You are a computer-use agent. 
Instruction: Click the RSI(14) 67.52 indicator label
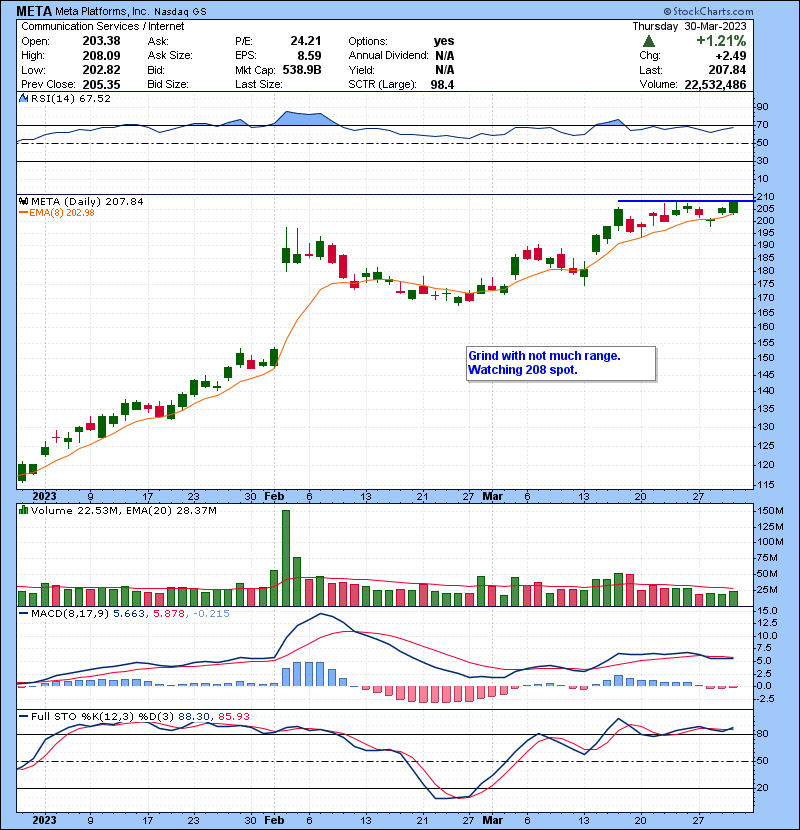[x=71, y=98]
